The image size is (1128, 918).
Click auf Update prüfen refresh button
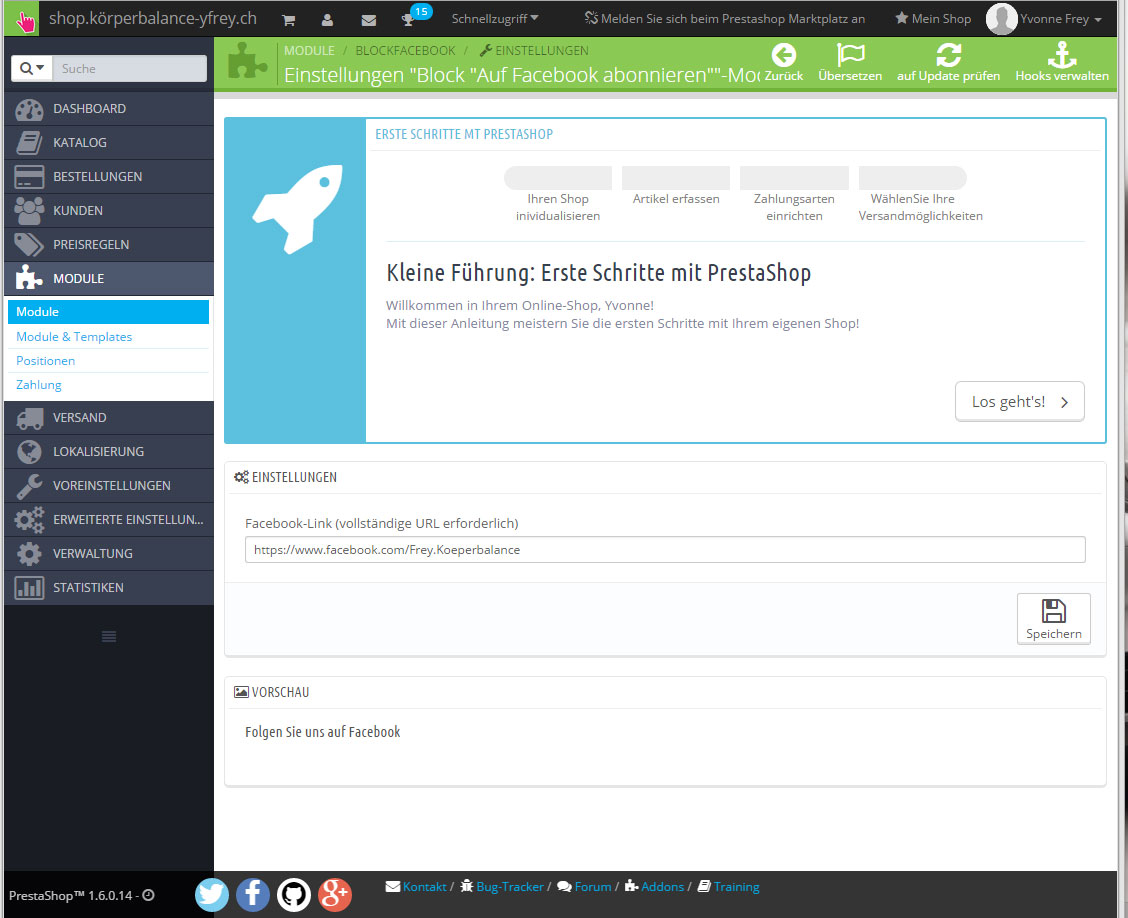[x=948, y=63]
